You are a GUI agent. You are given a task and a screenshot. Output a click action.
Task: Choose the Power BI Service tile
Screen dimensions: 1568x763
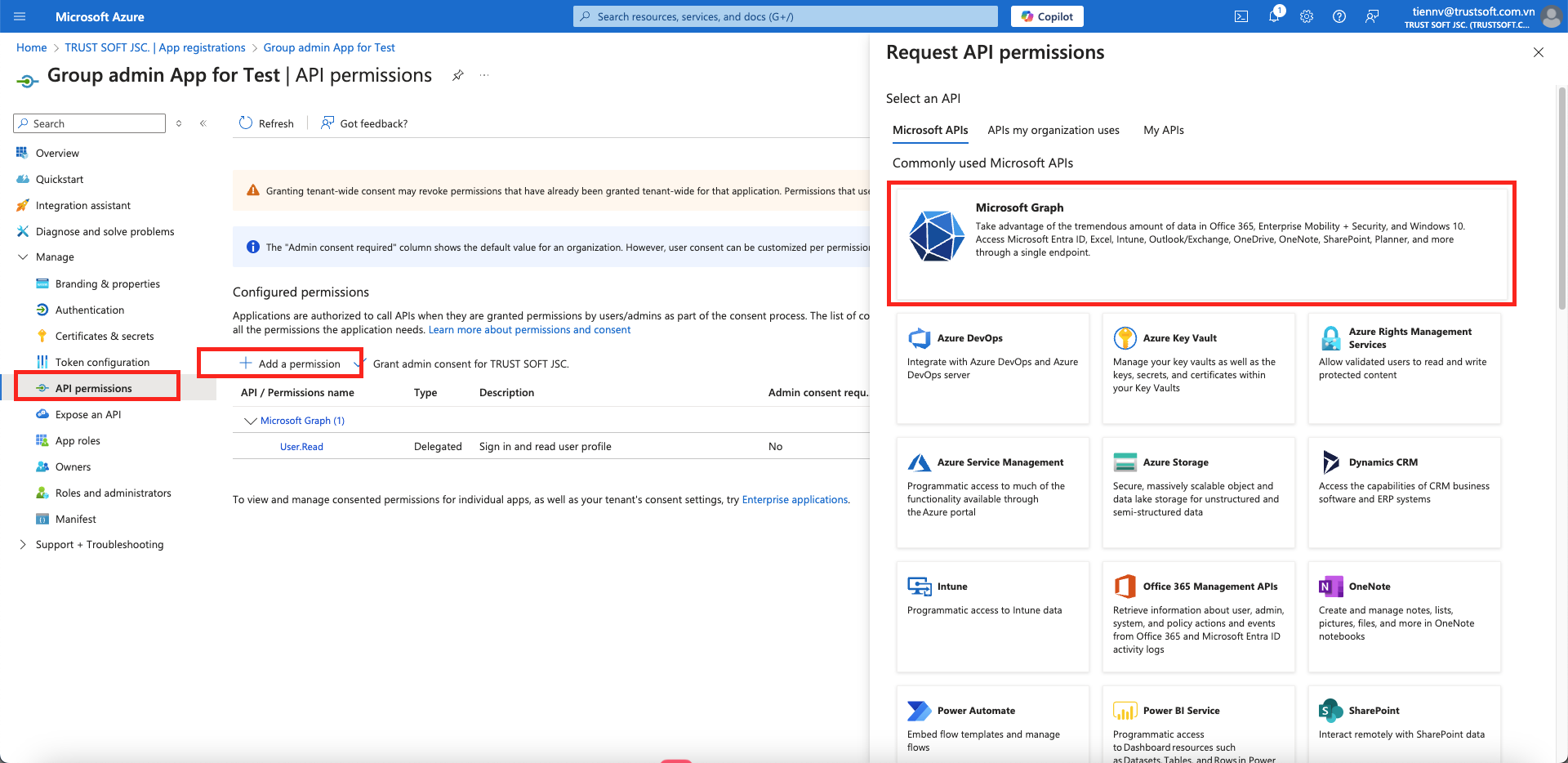pyautogui.click(x=1198, y=725)
